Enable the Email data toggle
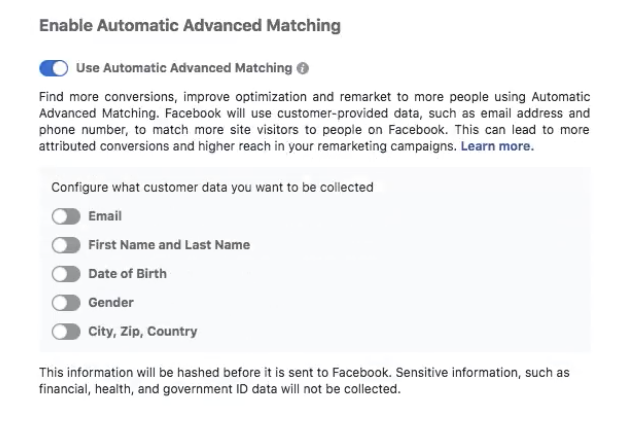 [66, 216]
